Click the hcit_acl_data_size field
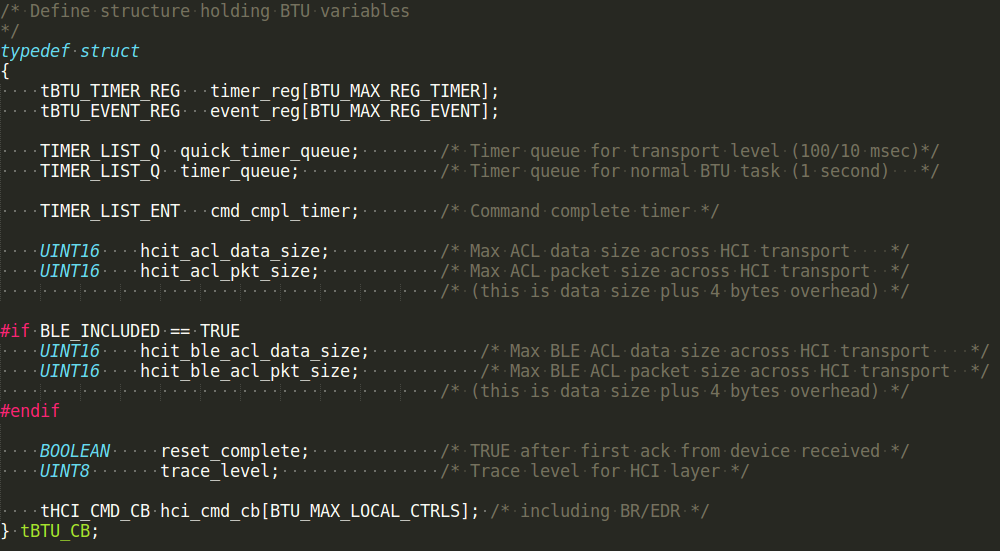This screenshot has width=1000, height=551. (230, 251)
